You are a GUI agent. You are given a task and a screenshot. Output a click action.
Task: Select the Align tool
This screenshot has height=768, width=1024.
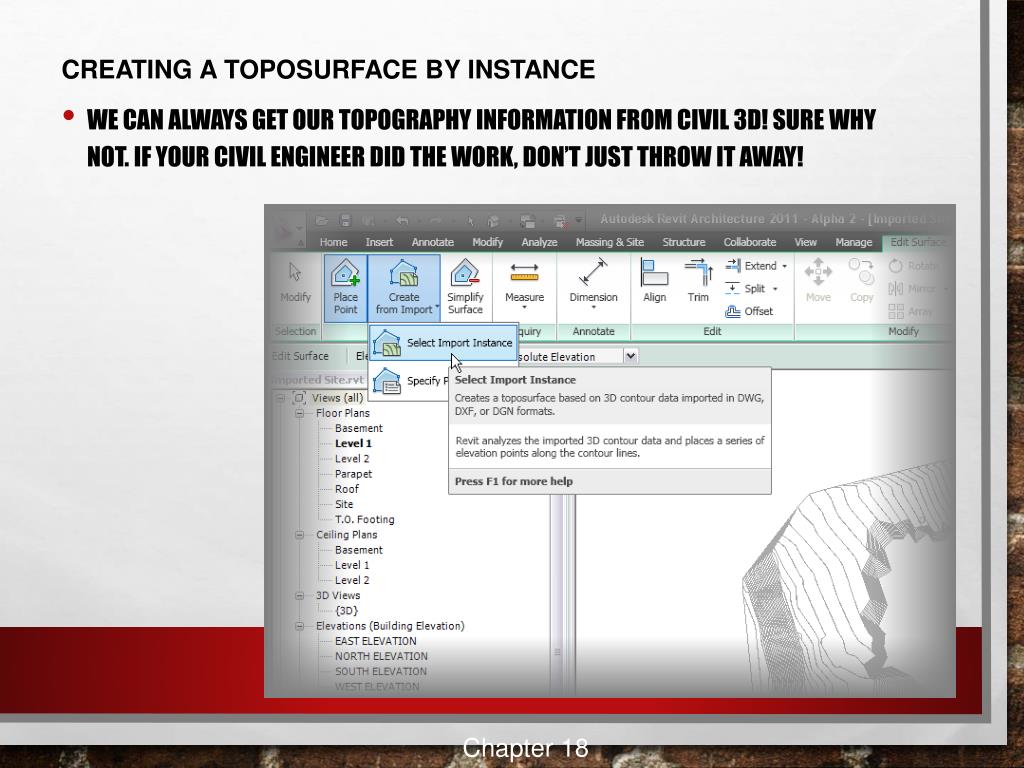click(x=654, y=281)
